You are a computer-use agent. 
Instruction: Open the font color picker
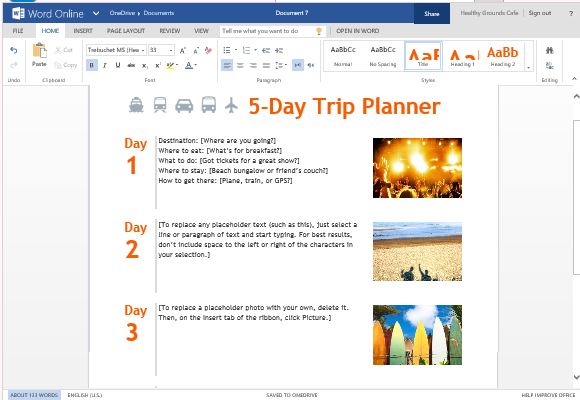(190, 65)
